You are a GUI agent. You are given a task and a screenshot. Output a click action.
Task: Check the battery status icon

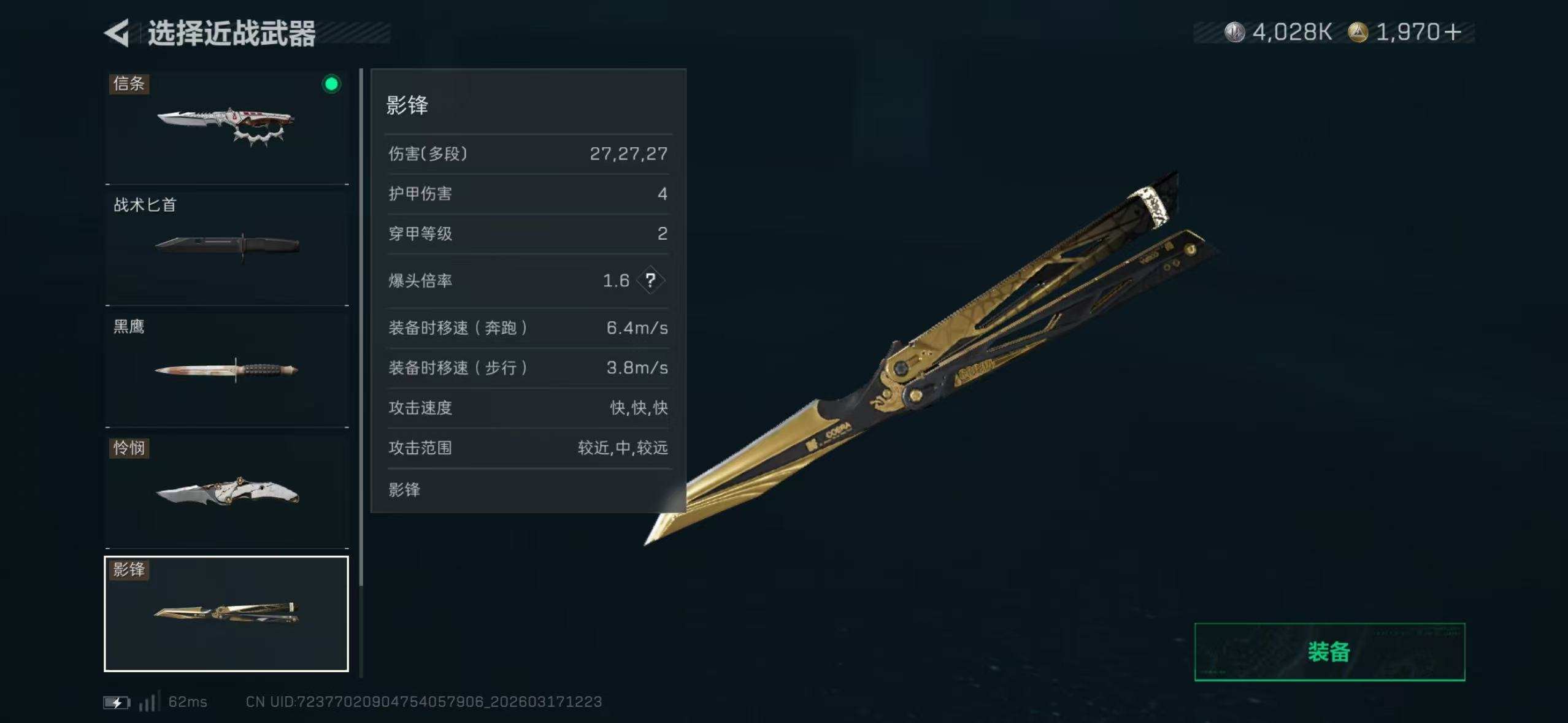117,702
